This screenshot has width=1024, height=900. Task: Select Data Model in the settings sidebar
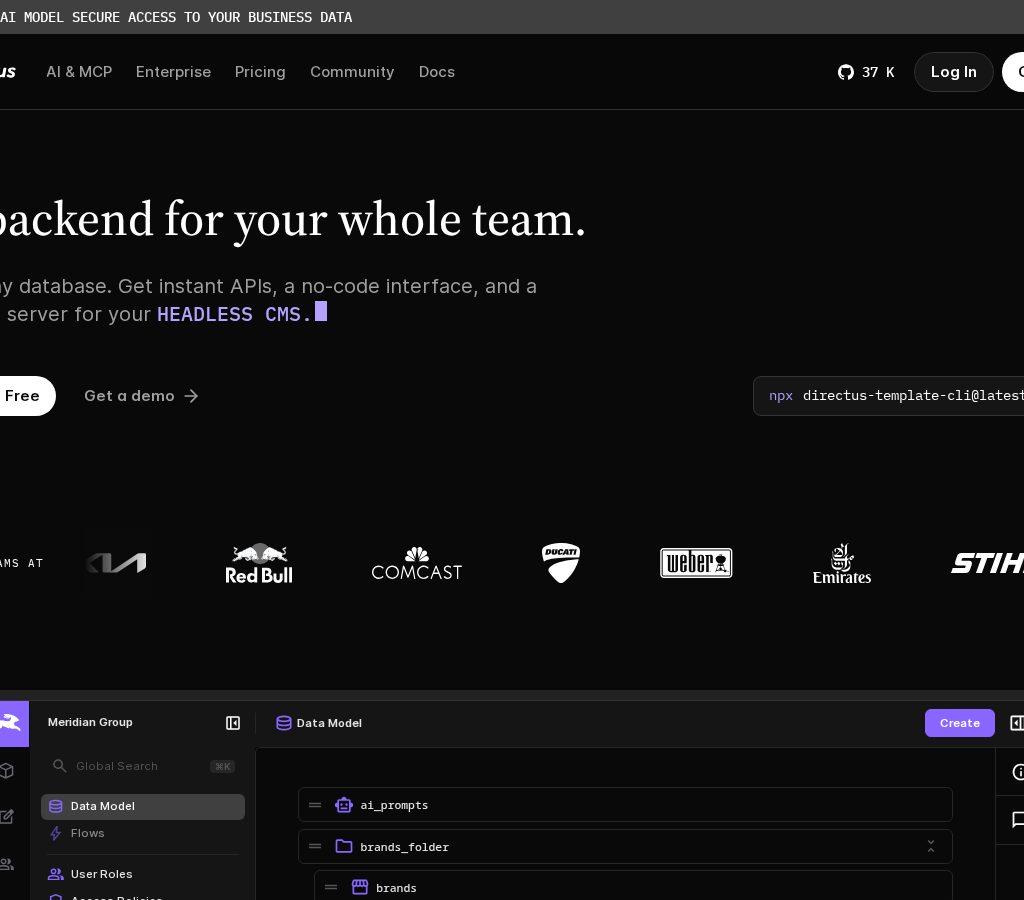pyautogui.click(x=143, y=807)
